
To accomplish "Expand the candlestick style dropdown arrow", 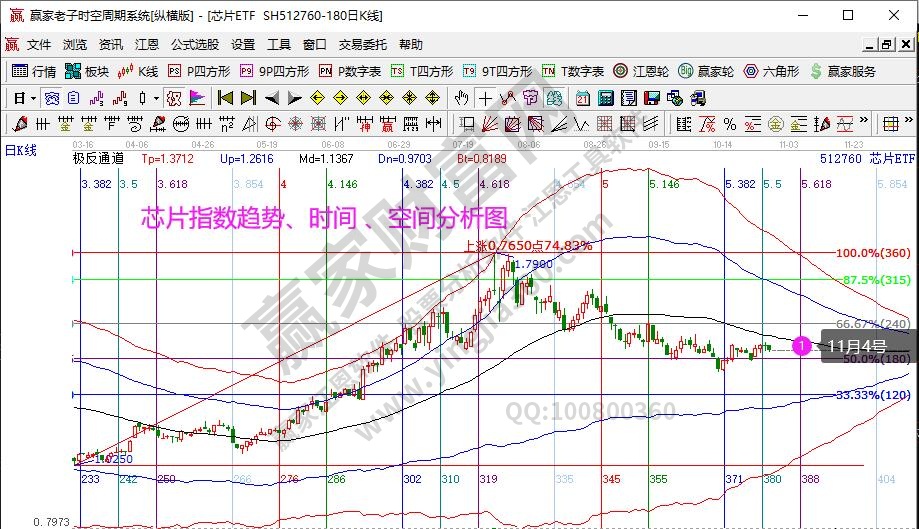I will 156,98.
